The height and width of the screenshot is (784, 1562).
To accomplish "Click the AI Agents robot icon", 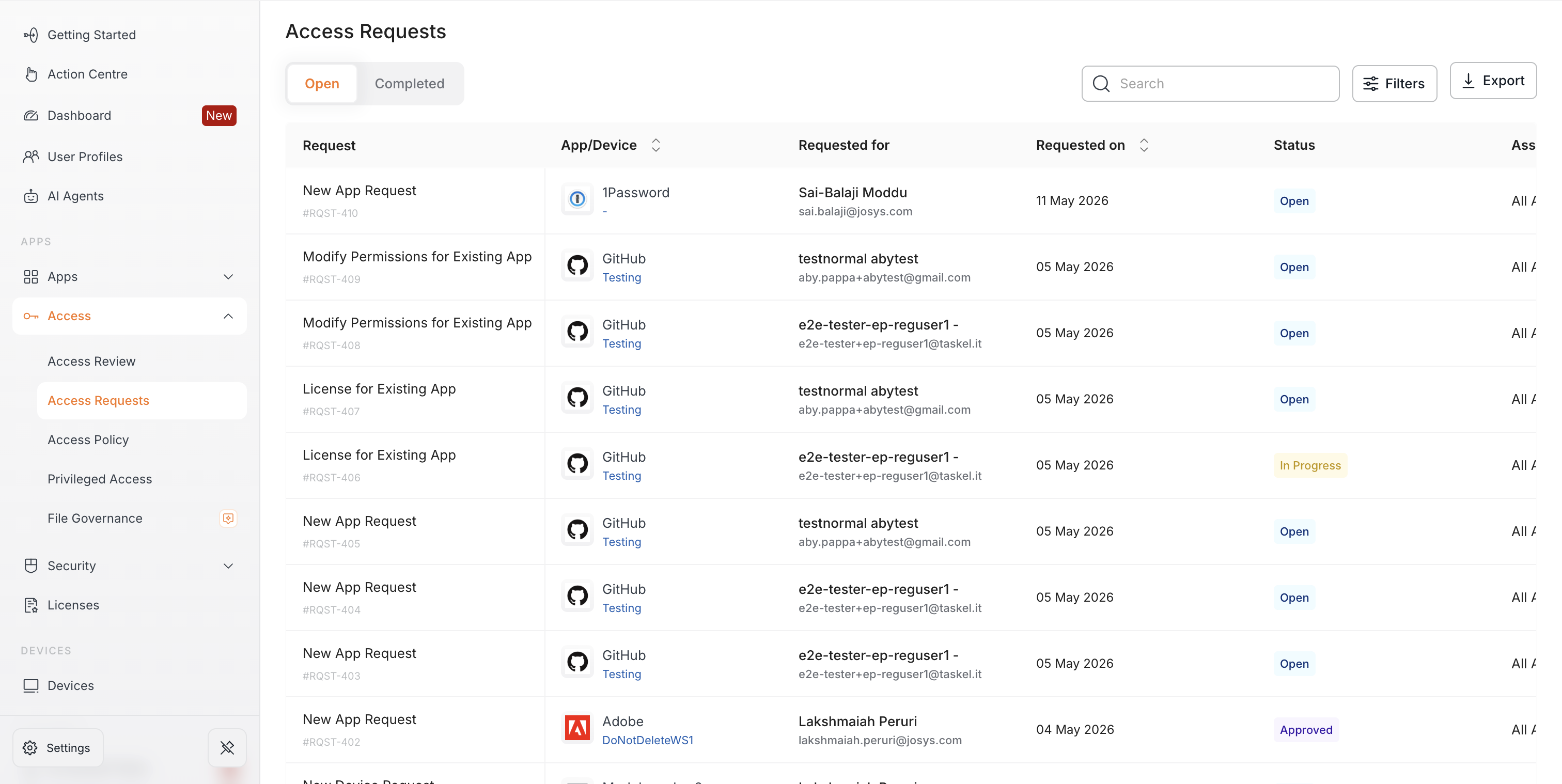I will coord(31,196).
